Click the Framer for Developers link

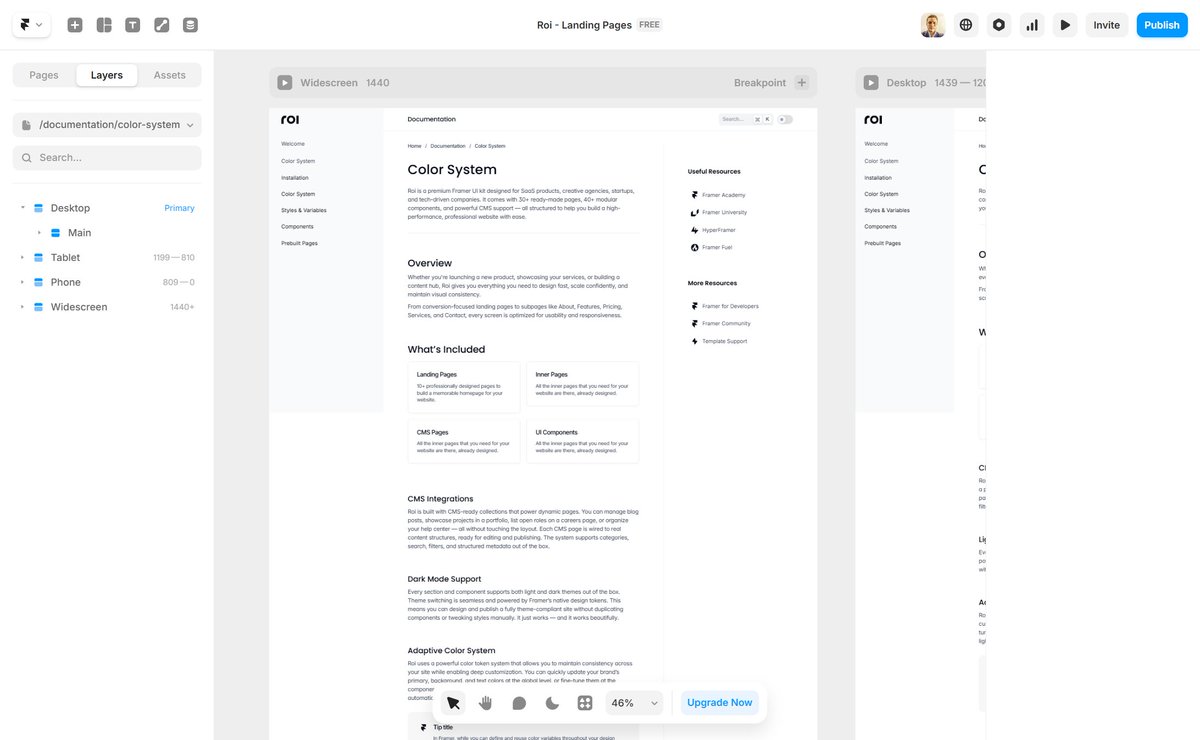[x=724, y=306]
